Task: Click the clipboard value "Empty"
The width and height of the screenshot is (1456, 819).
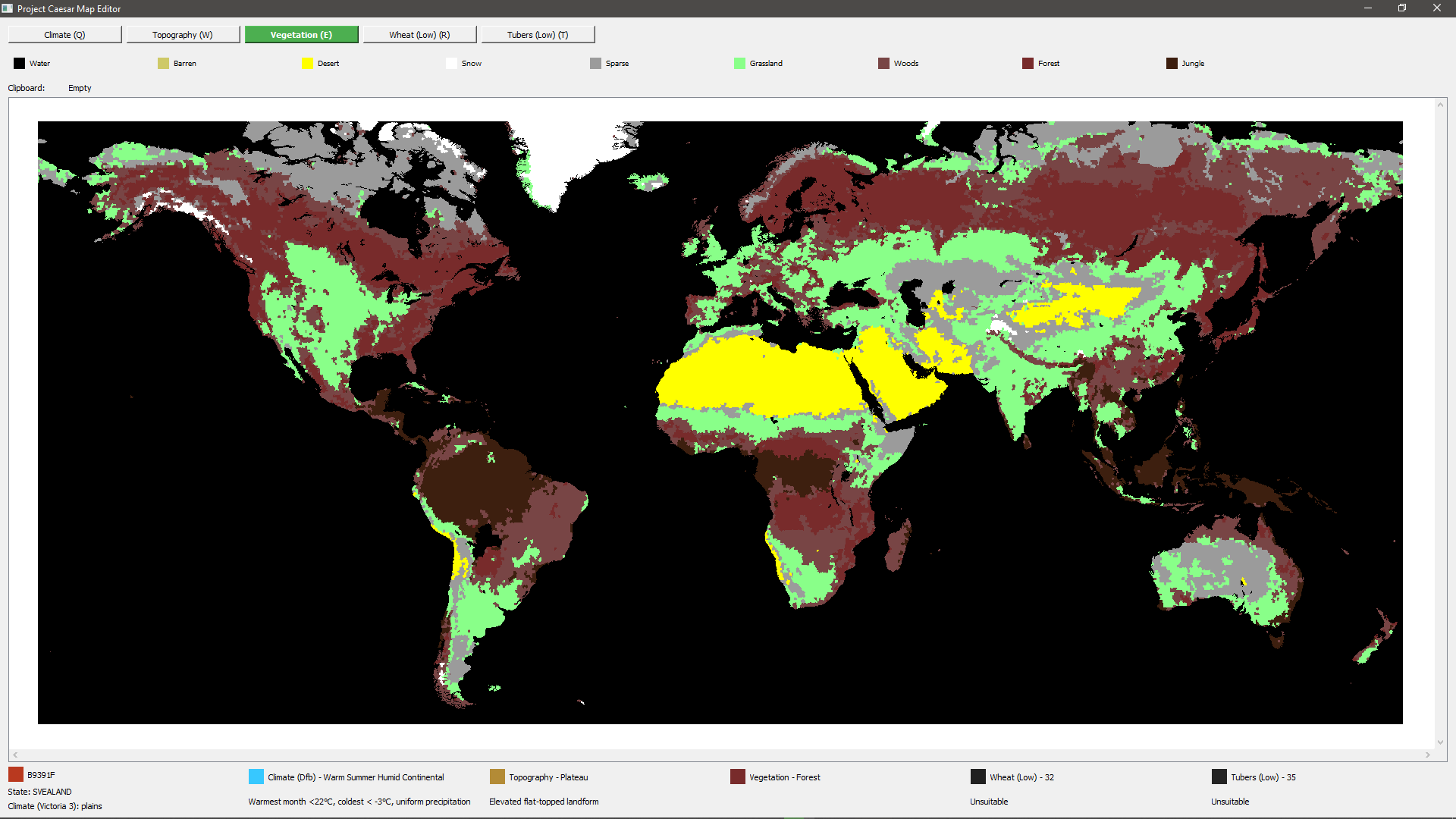Action: tap(80, 88)
